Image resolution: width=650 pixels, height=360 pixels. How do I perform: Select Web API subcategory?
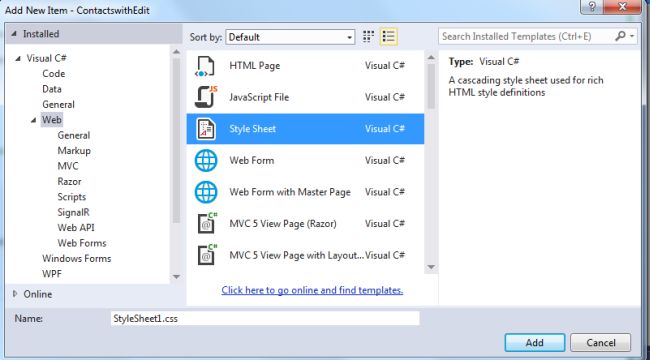tap(76, 228)
